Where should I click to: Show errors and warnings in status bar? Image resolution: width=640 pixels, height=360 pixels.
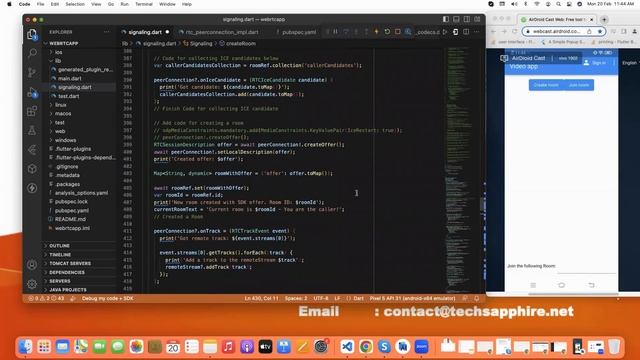coord(46,298)
